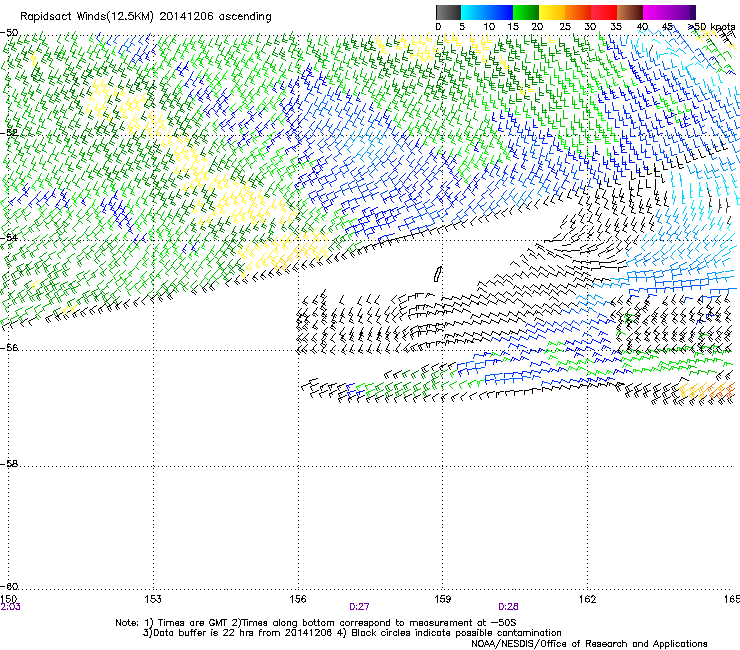Image resolution: width=740 pixels, height=650 pixels.
Task: Pick the orange 25-30 knots legend segment
Action: 578,12
